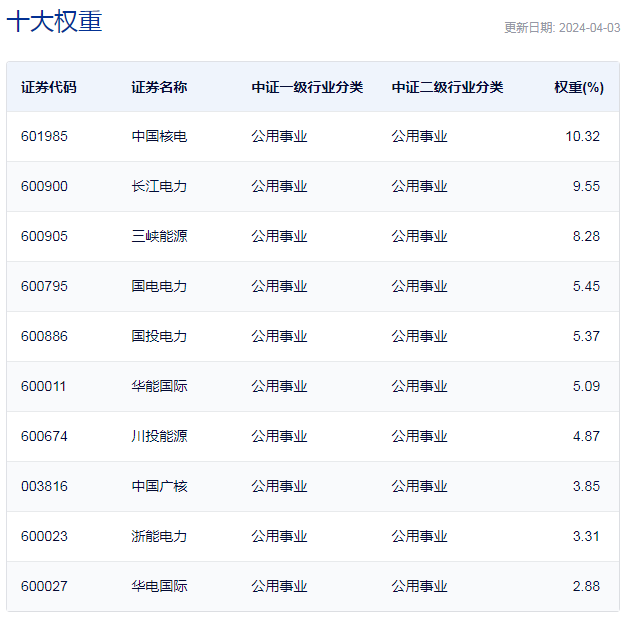Select stock code 600027
Image resolution: width=630 pixels, height=619 pixels.
(44, 586)
